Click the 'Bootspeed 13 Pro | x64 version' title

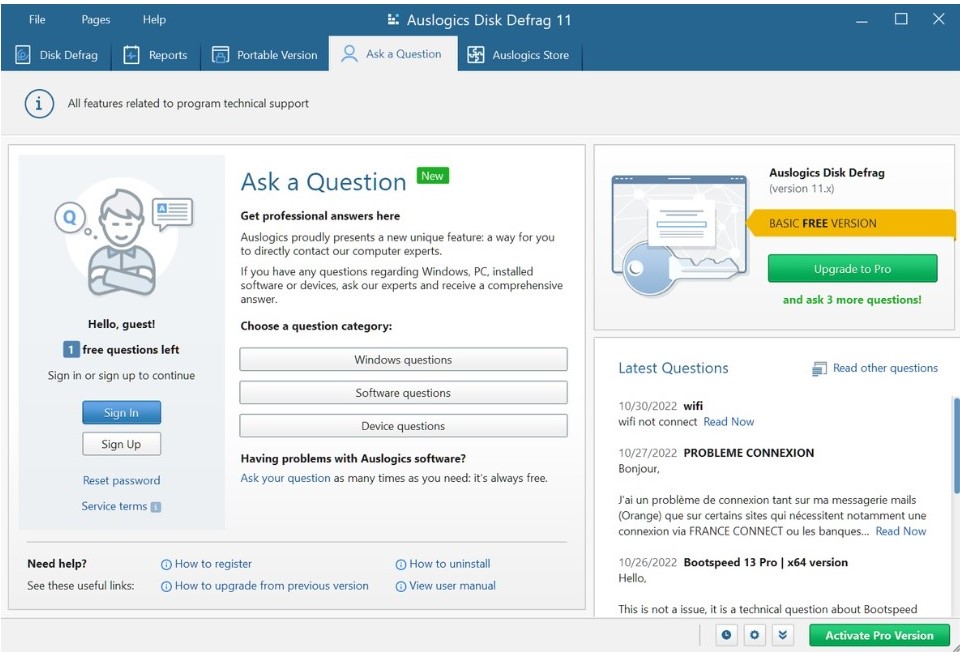click(766, 563)
